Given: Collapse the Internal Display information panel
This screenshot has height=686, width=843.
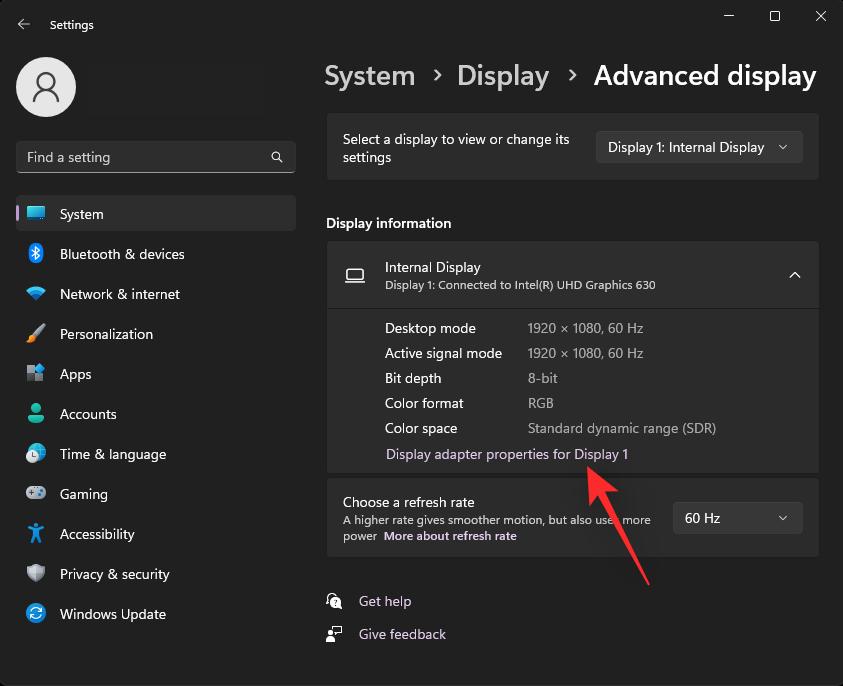Looking at the screenshot, I should 795,274.
